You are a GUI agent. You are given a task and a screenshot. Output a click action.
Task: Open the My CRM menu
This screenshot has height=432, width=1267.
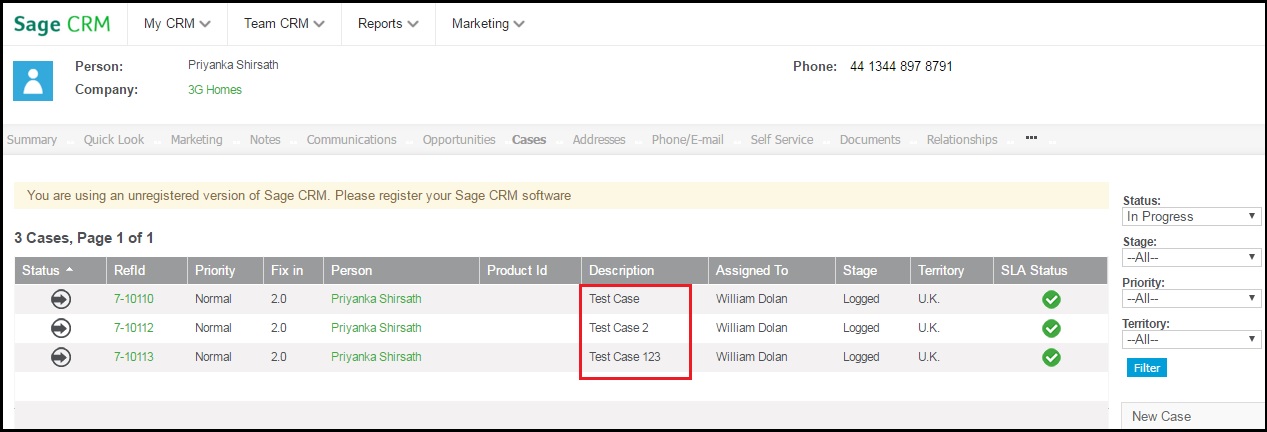[x=177, y=24]
